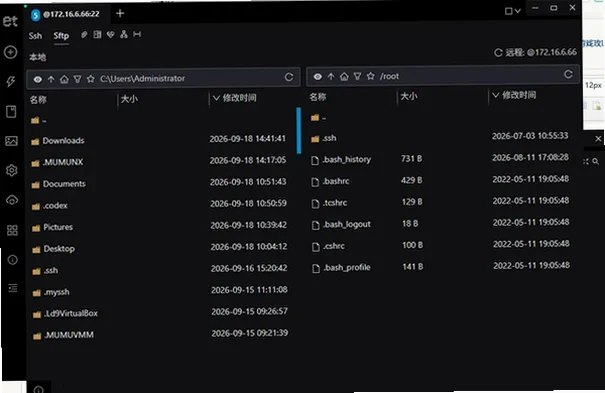
Task: Click the remote 名称 column header
Action: 318,97
